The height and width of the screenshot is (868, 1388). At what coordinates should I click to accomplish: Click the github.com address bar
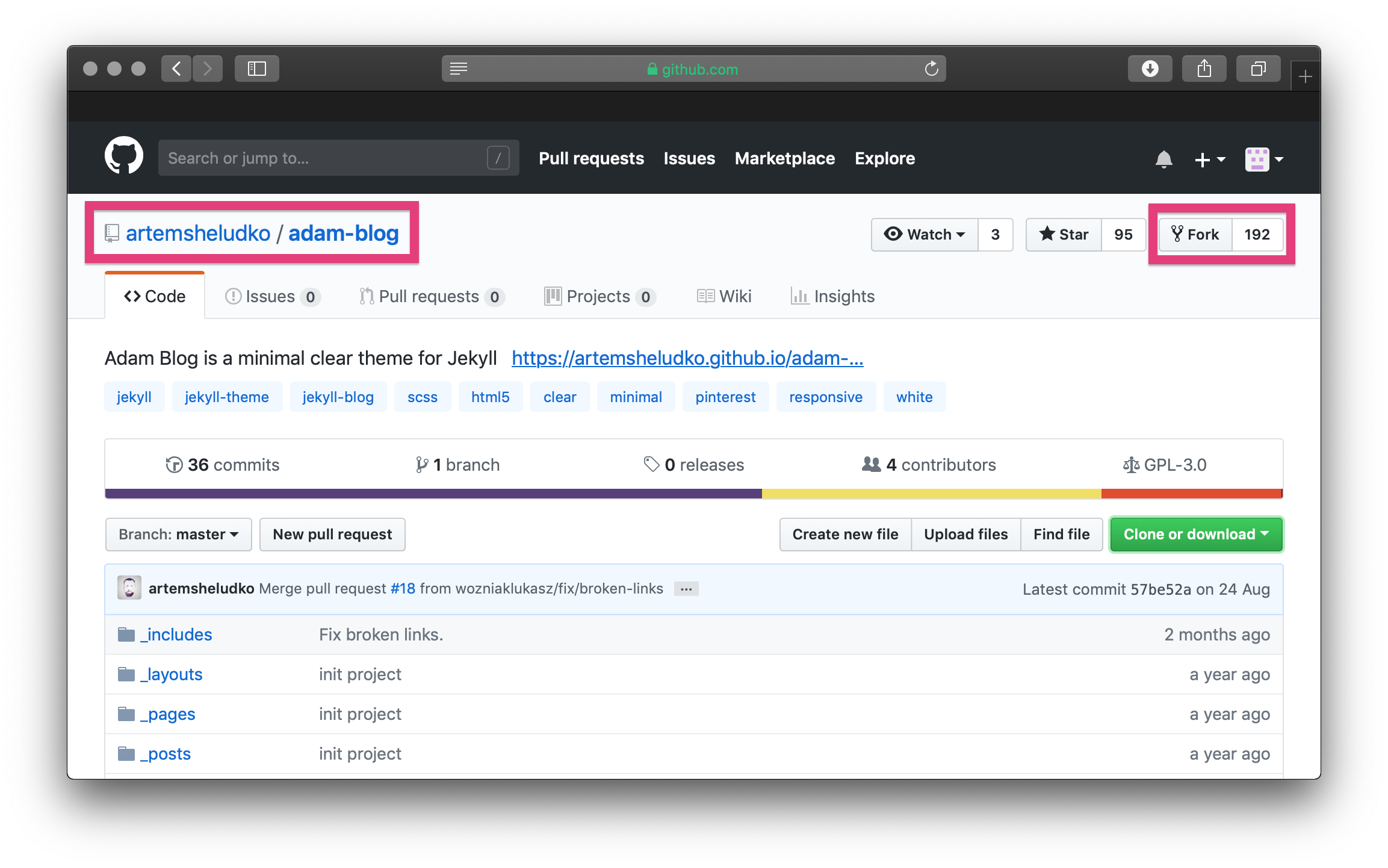point(693,69)
